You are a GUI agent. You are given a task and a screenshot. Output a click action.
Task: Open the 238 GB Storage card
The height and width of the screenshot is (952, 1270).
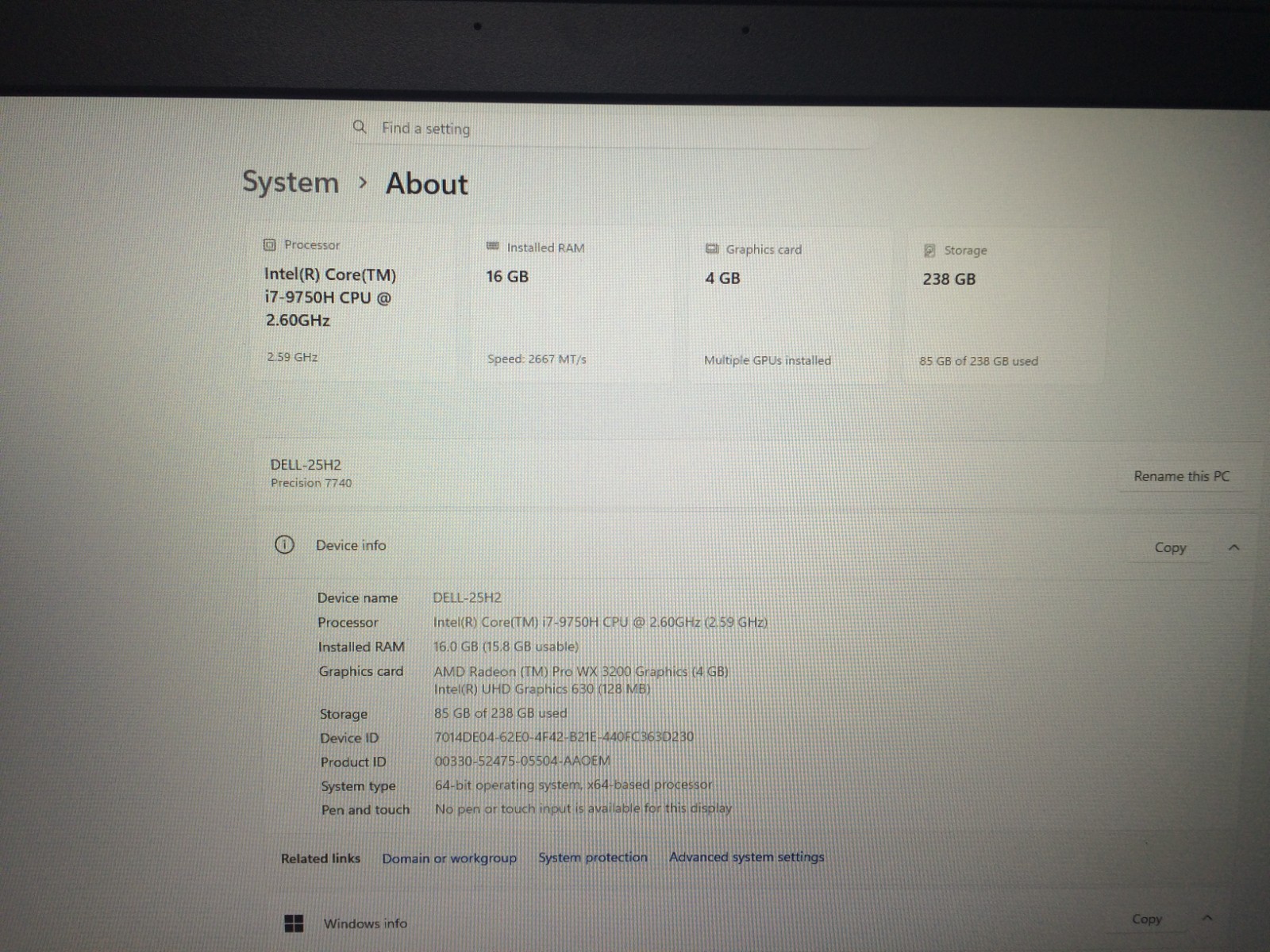1004,306
